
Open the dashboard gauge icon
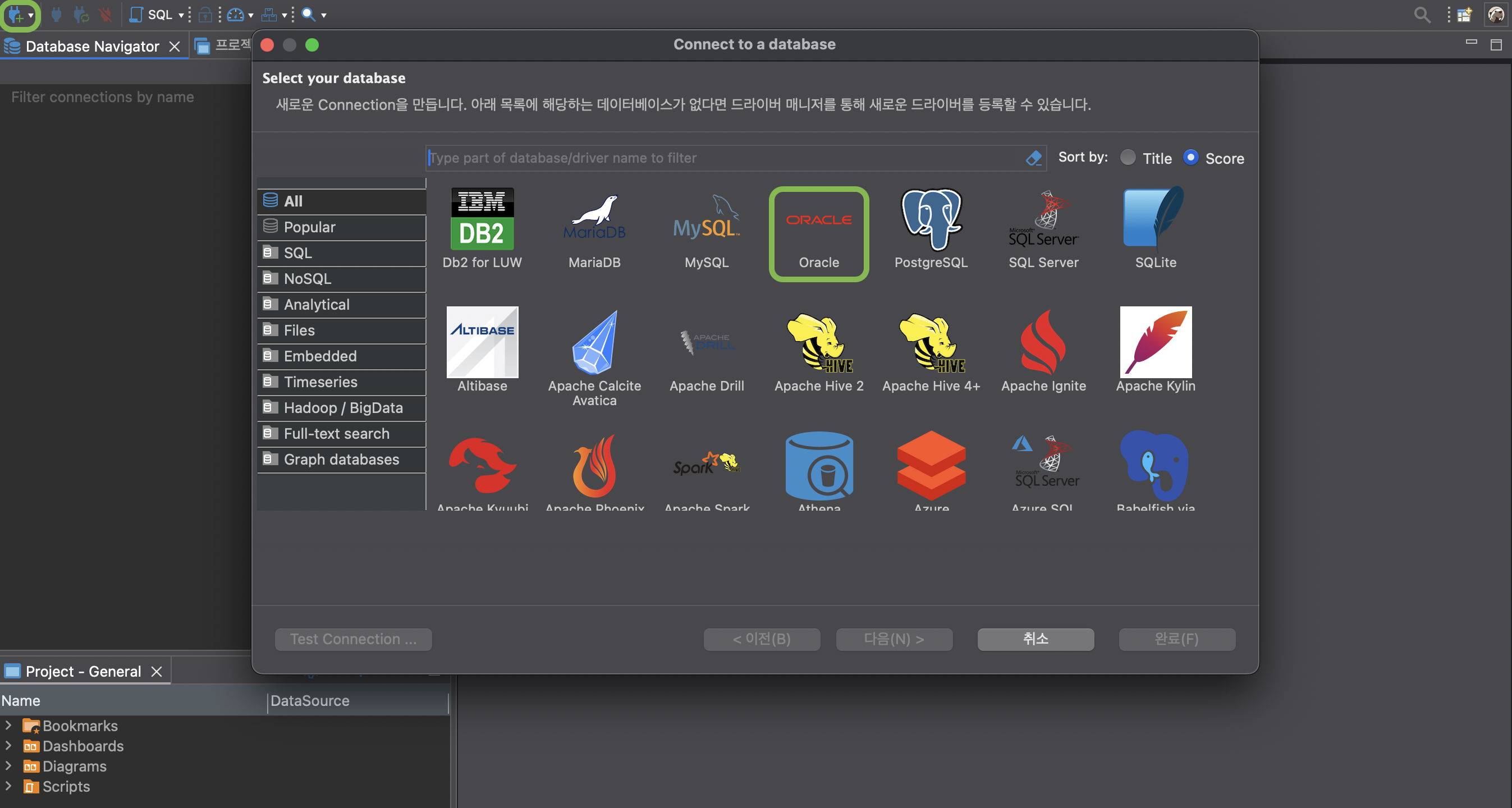235,15
